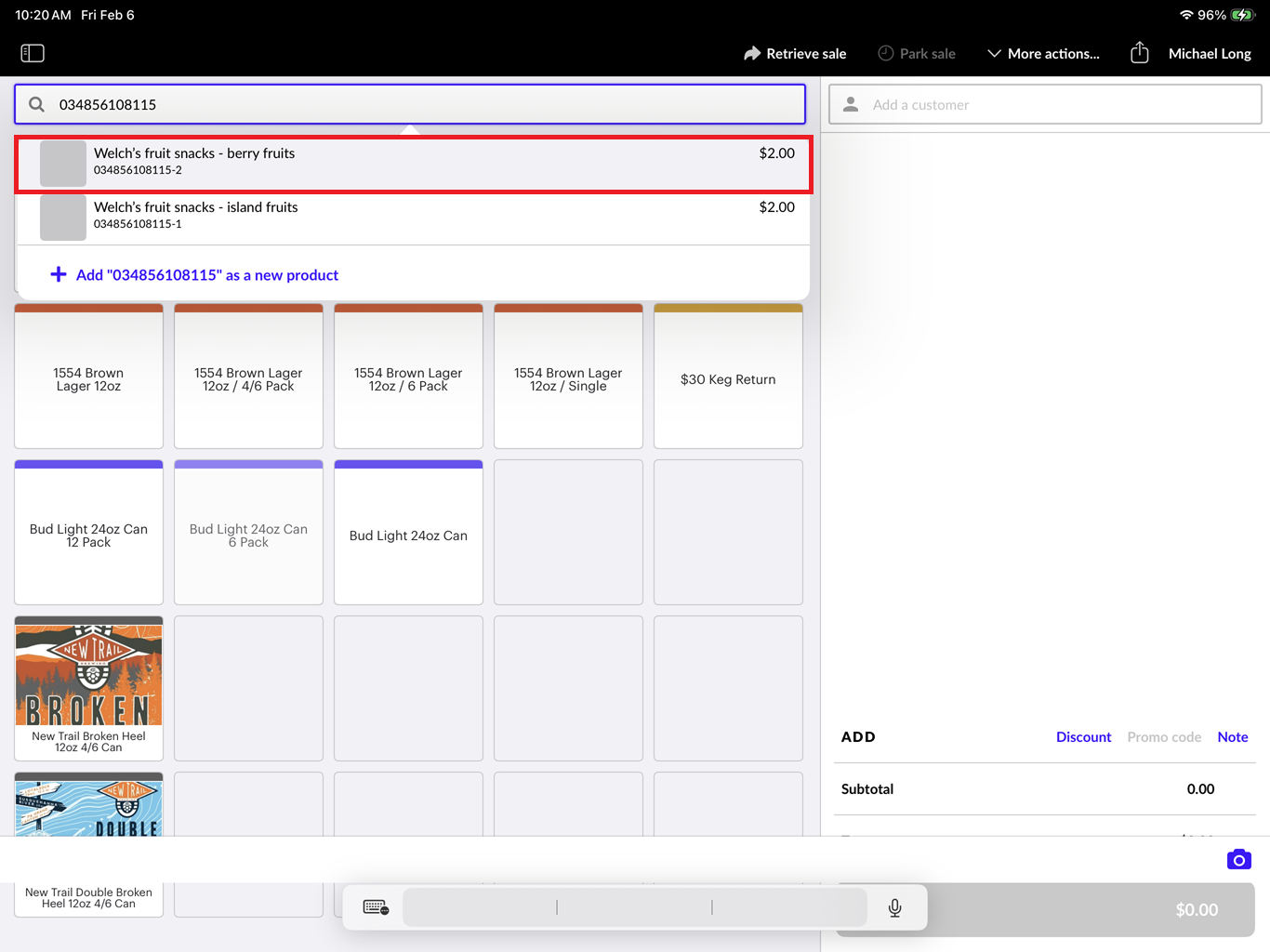
Task: Add 1554 Brown Lager 12oz / 6 Pack
Action: tap(408, 377)
